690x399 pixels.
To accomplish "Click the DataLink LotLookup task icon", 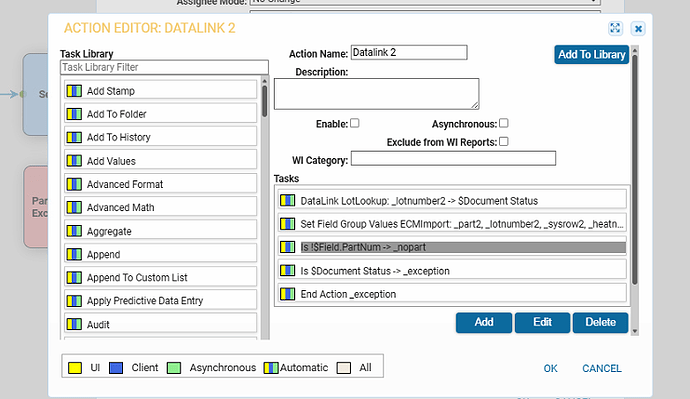I will point(287,201).
